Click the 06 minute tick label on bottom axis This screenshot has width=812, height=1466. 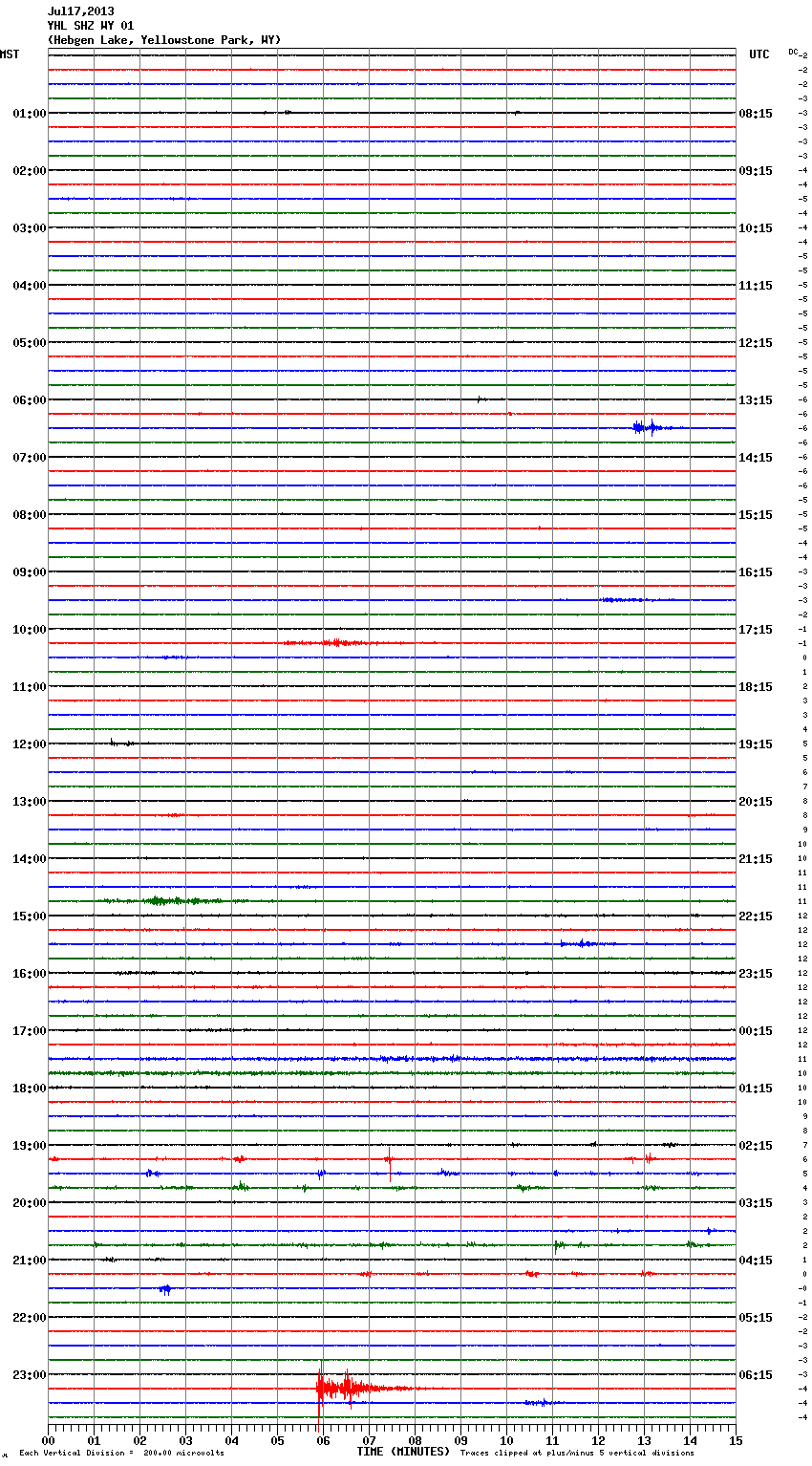323,1440
